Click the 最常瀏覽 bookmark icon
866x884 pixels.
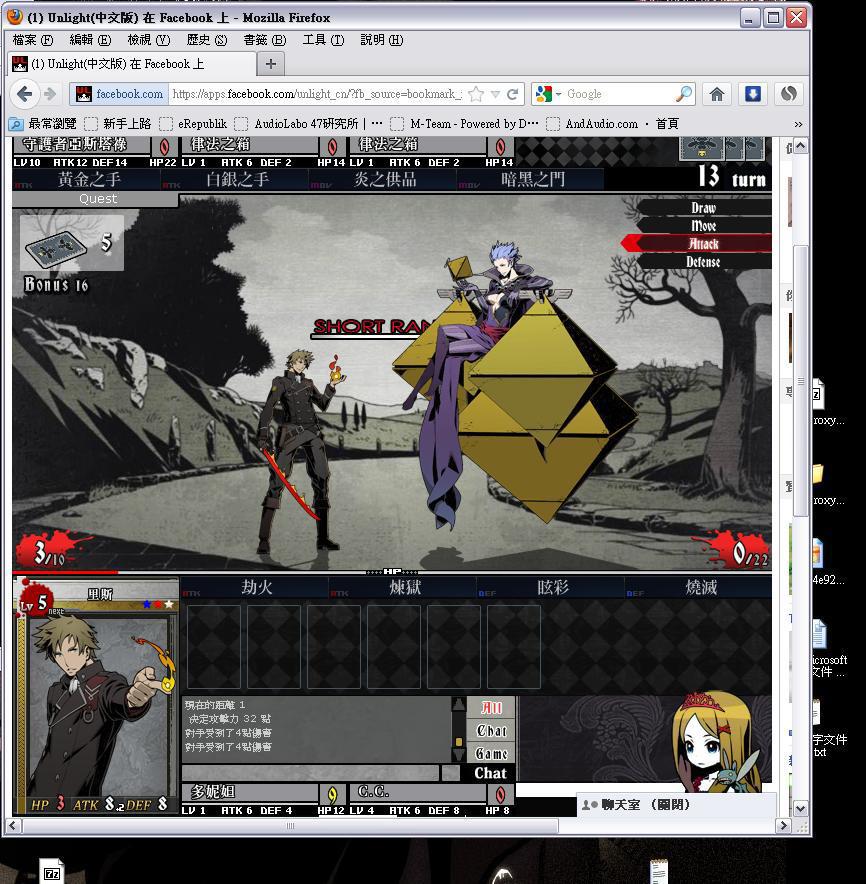tap(16, 124)
